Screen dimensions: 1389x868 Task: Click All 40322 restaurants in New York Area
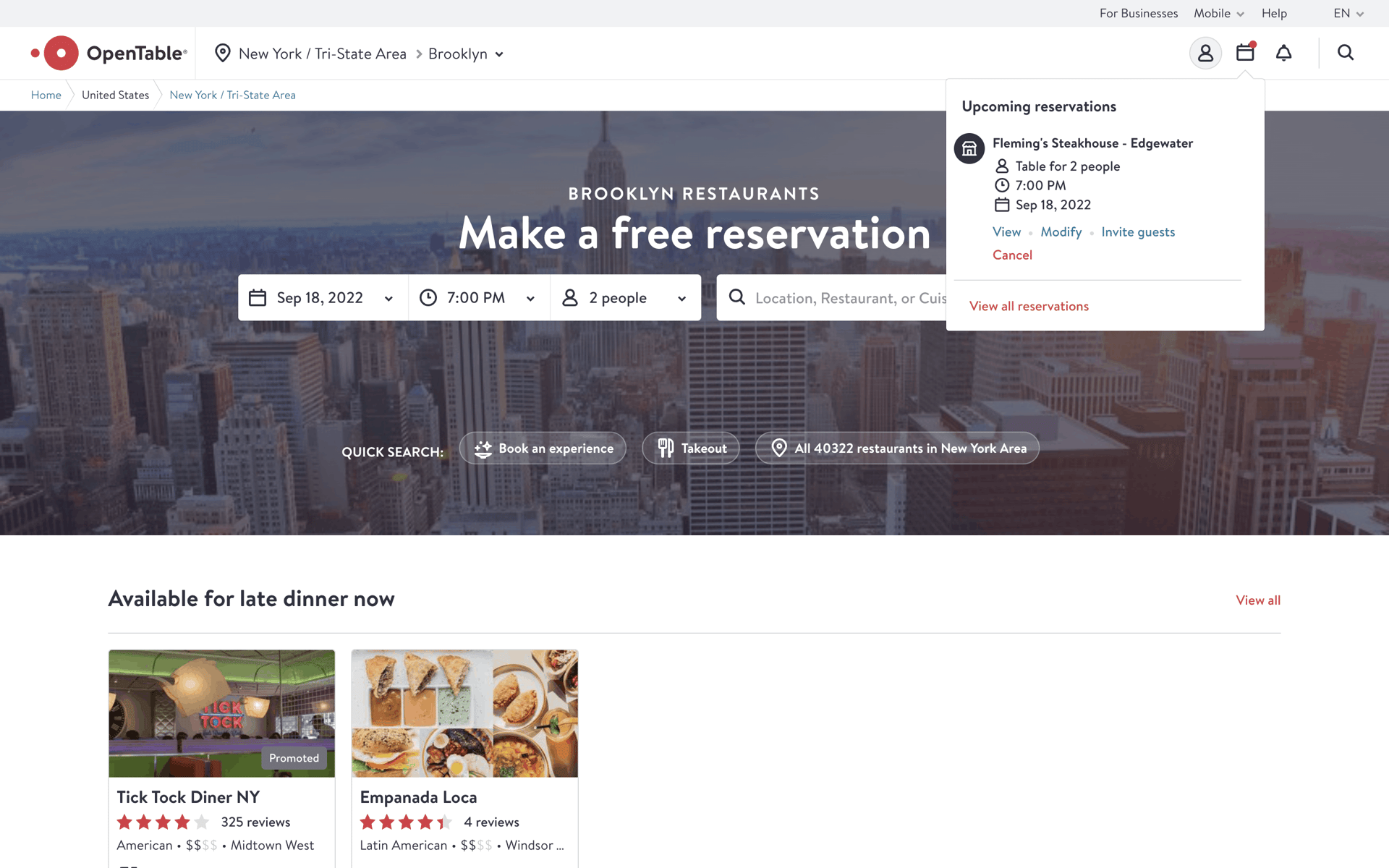click(897, 448)
